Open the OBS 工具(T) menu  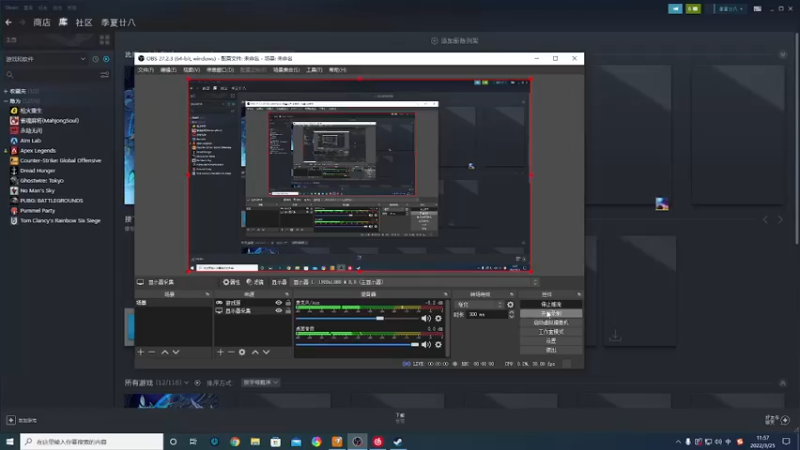click(314, 70)
